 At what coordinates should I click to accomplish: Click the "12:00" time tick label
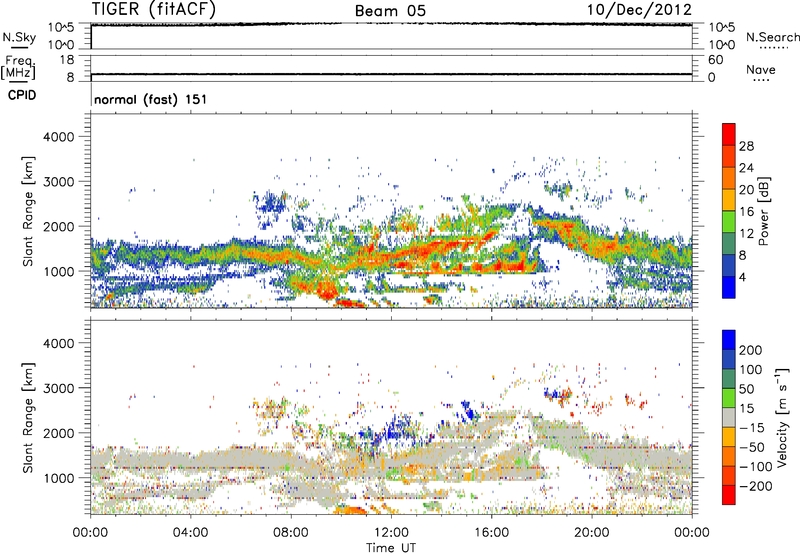pos(391,533)
